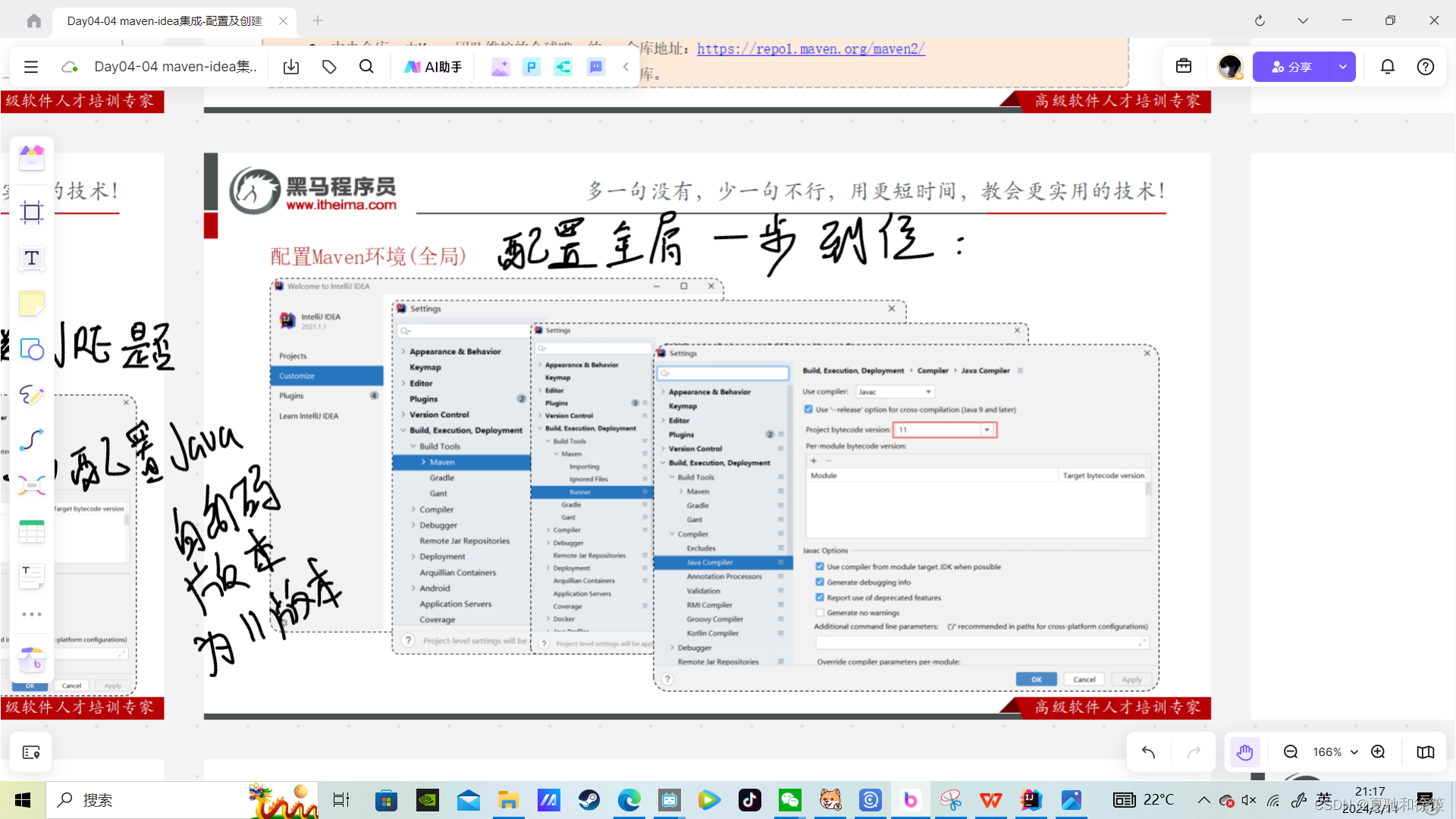Open the purple chat bubble icon

coord(596,67)
